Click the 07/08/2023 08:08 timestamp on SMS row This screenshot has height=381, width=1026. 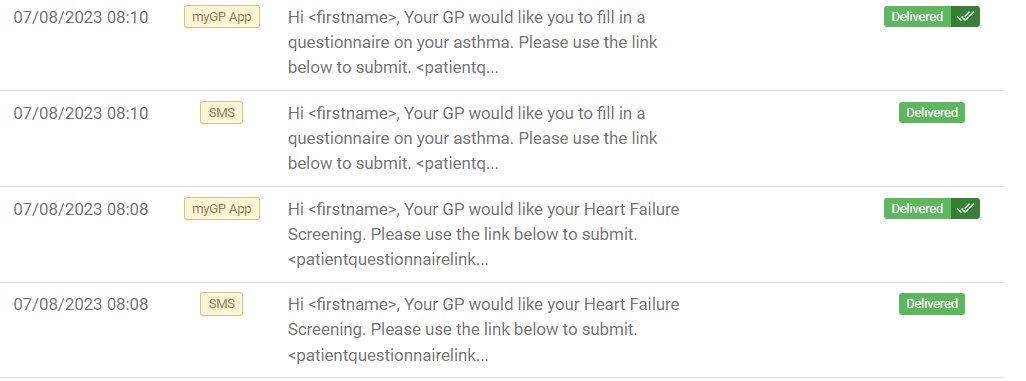point(81,304)
